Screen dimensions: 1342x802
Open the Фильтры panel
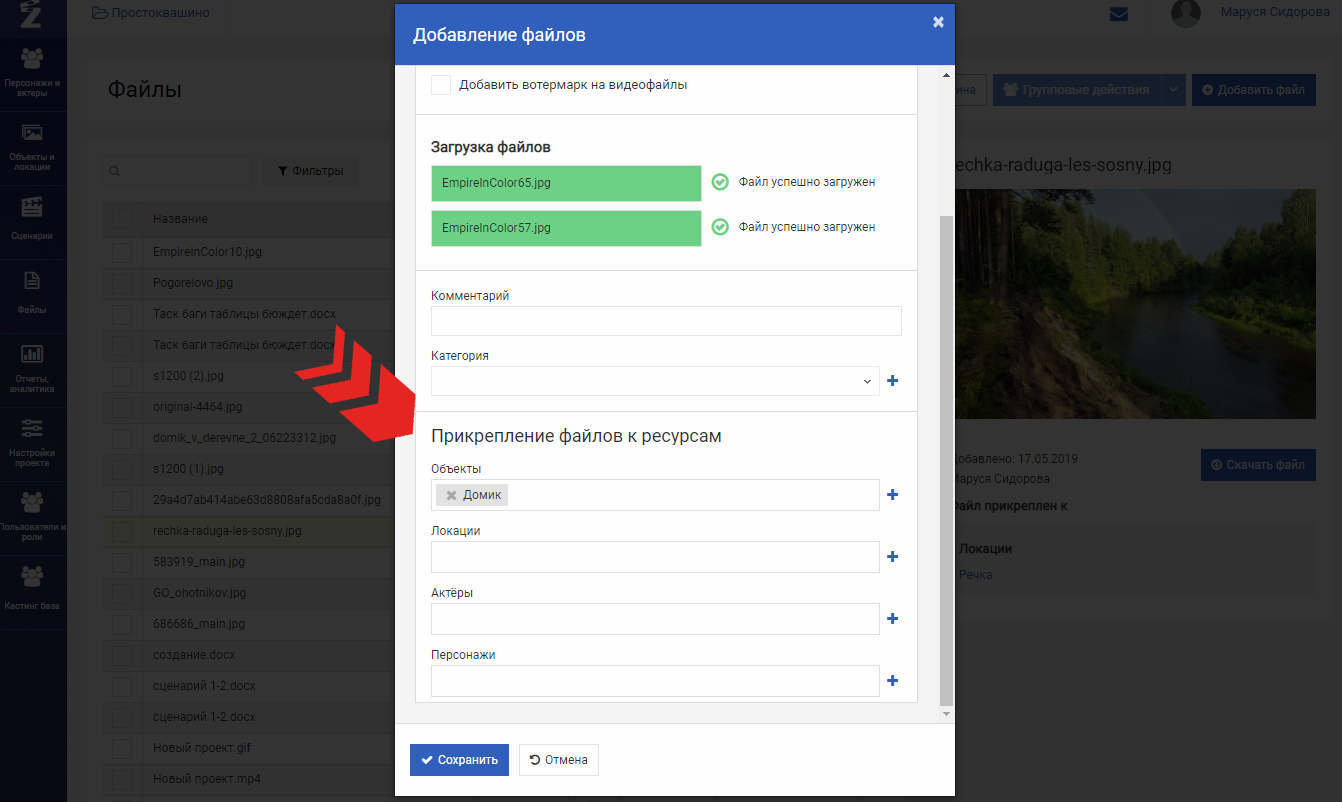[310, 171]
